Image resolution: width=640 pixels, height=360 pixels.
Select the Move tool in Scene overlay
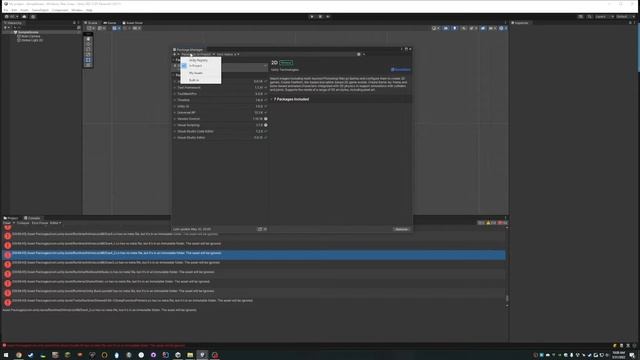[88, 44]
